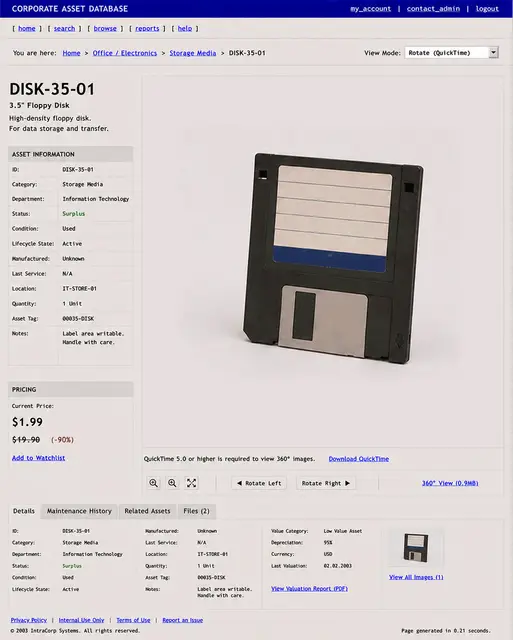Screen dimensions: 513x640
Task: Click the CORPORATE ASSET DATABASE title
Action: [x=70, y=9]
